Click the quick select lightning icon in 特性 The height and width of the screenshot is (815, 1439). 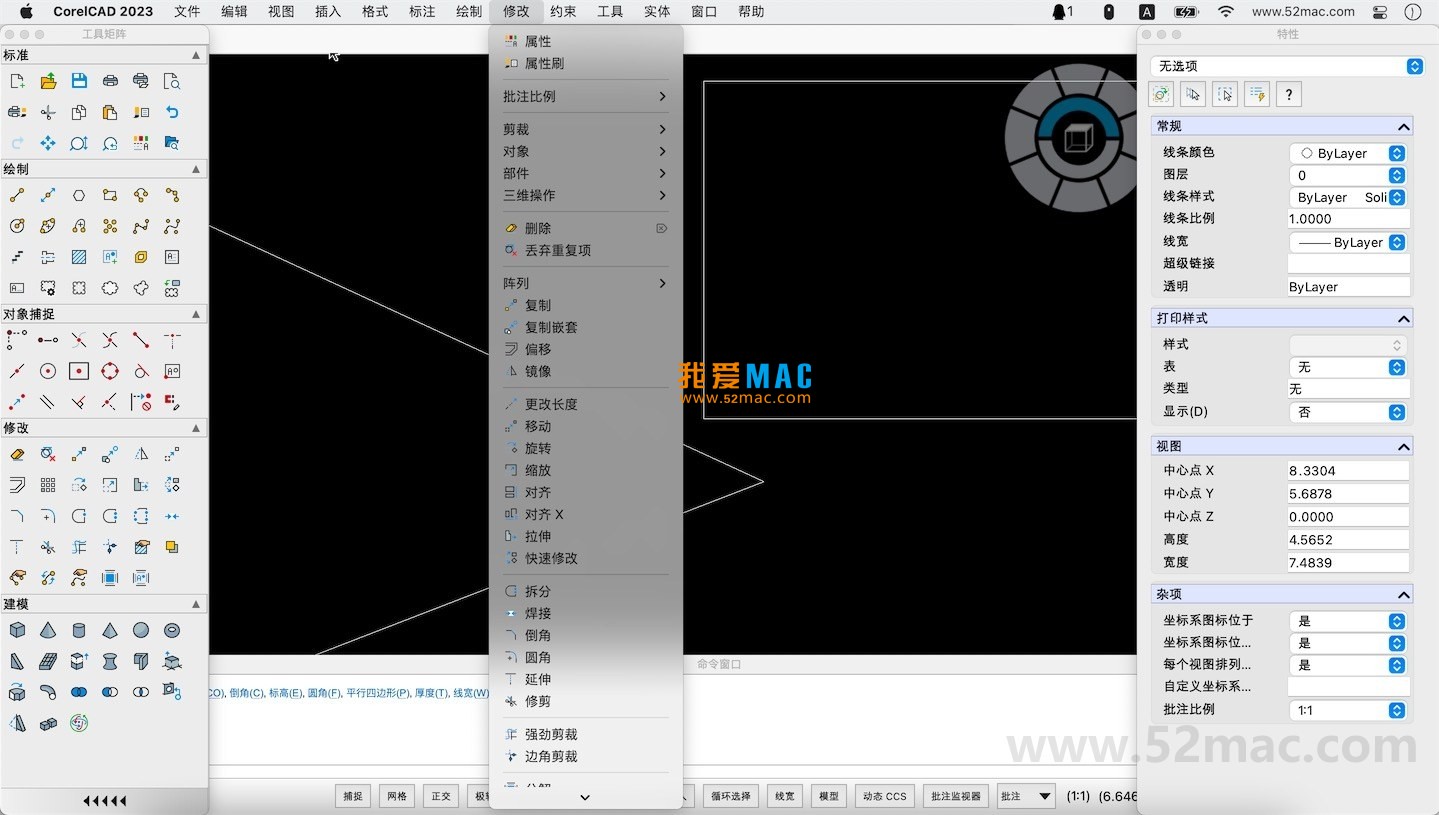pos(1257,95)
